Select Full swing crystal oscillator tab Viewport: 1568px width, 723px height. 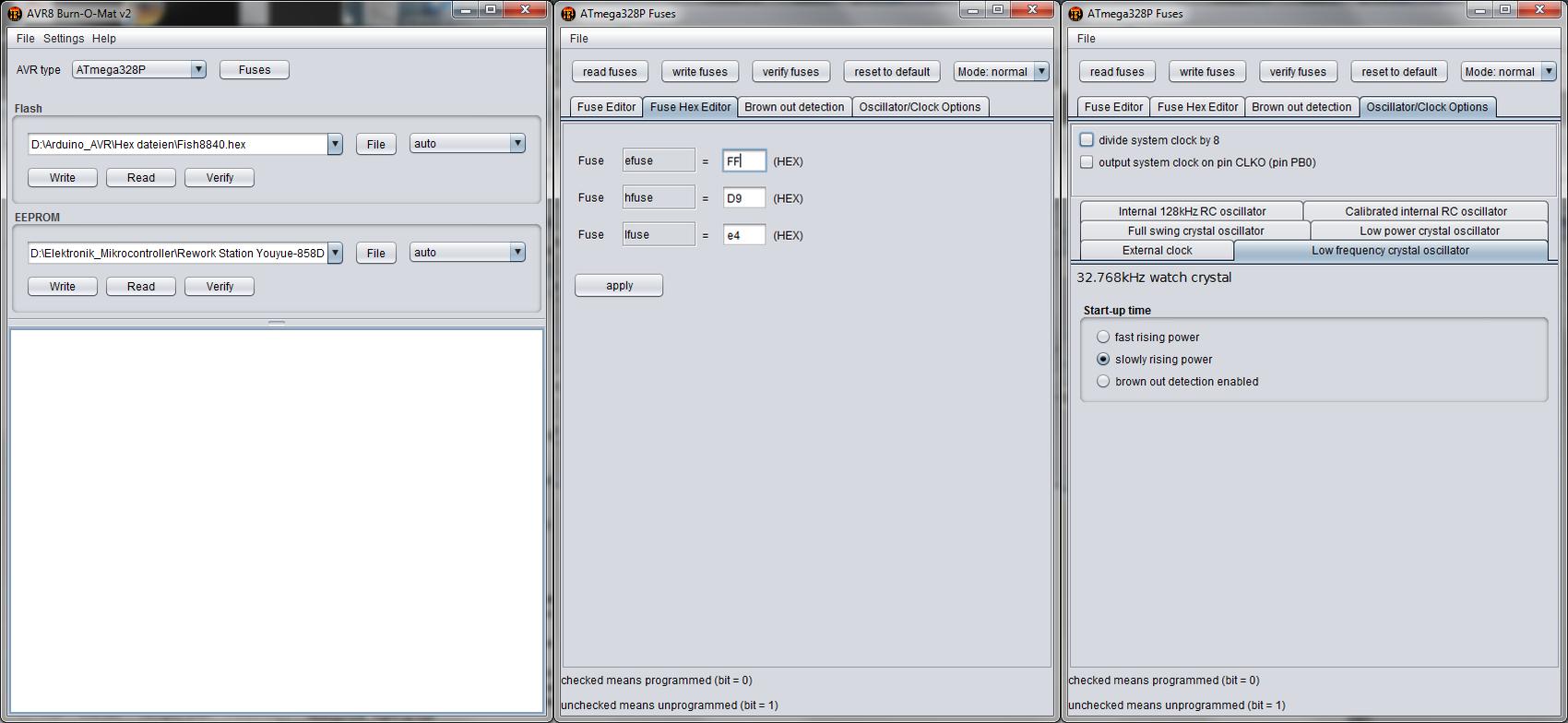point(1195,231)
